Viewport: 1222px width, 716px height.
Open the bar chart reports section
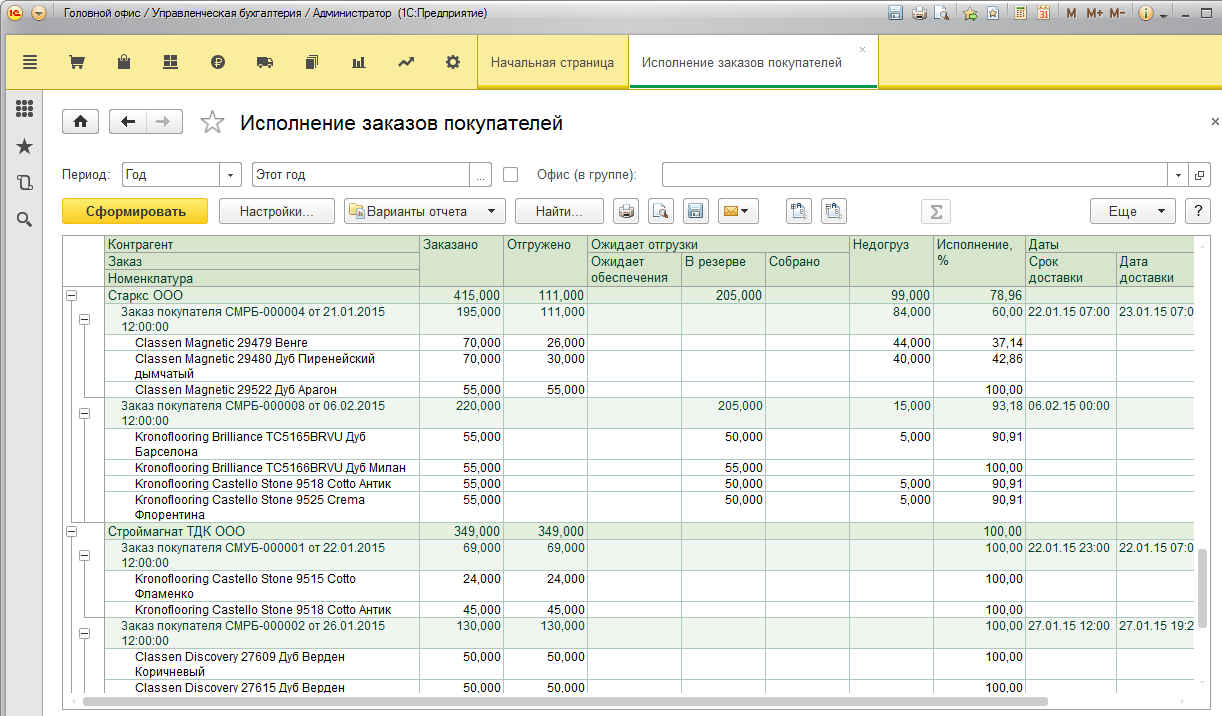pos(358,62)
